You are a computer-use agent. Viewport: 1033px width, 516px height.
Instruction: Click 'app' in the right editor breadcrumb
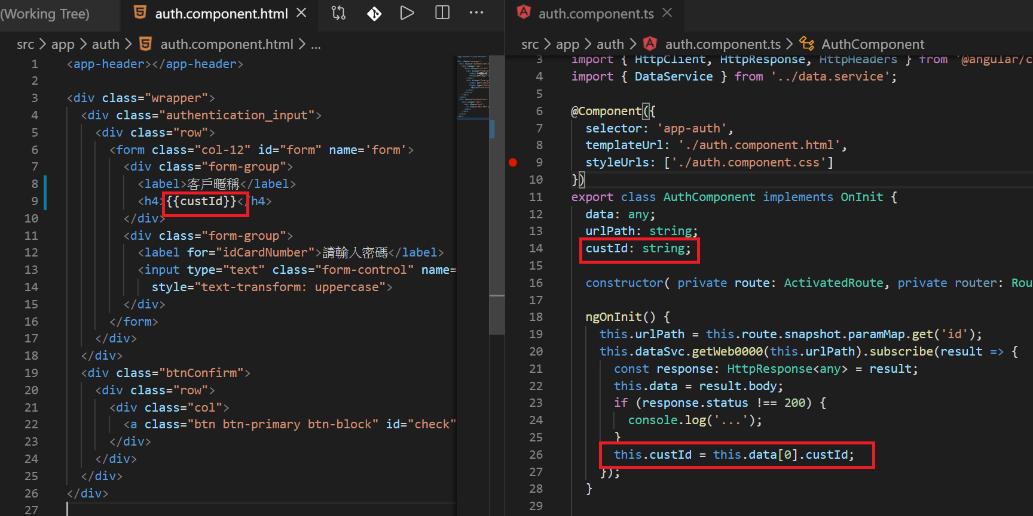click(x=568, y=44)
